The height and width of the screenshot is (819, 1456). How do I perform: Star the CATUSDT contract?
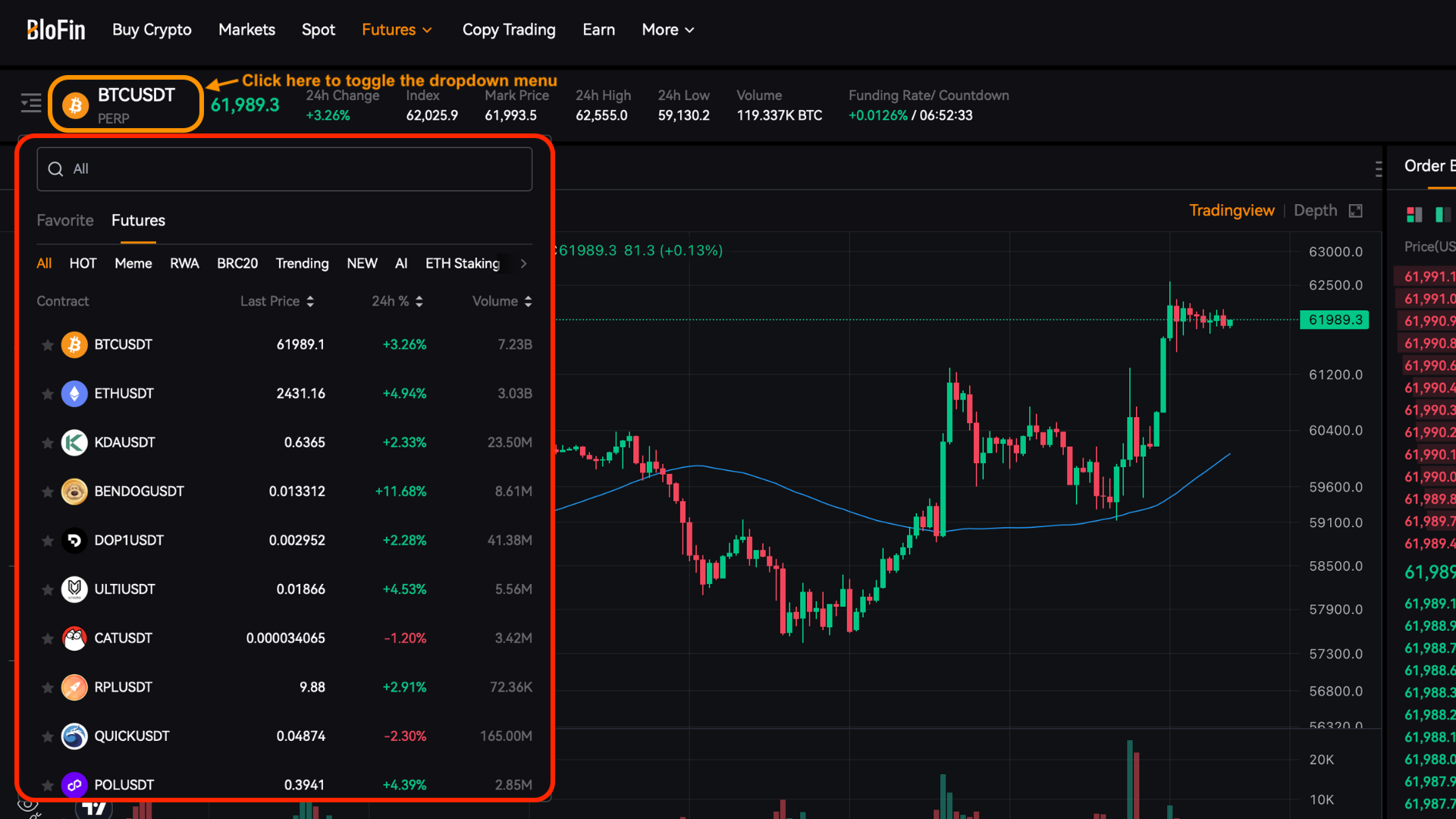(x=47, y=639)
